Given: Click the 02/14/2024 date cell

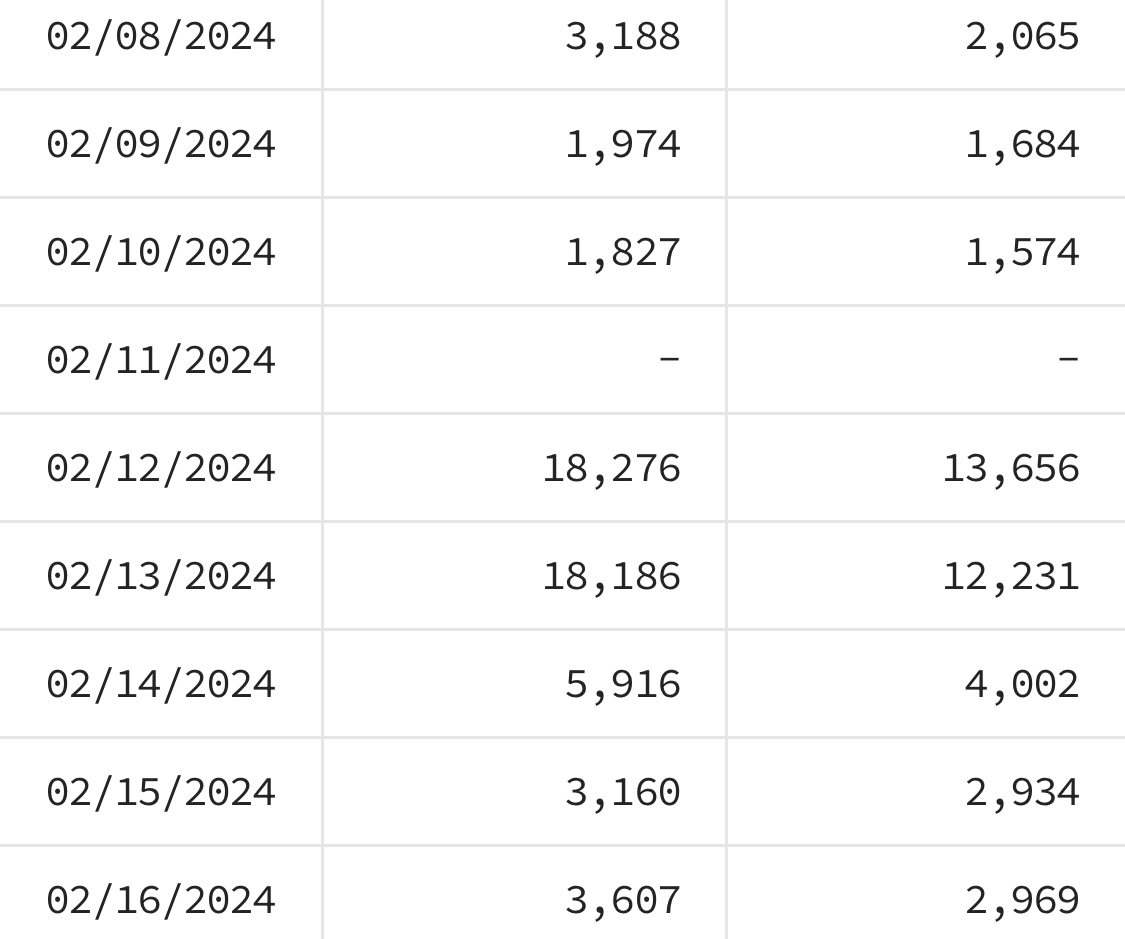Looking at the screenshot, I should [x=161, y=684].
